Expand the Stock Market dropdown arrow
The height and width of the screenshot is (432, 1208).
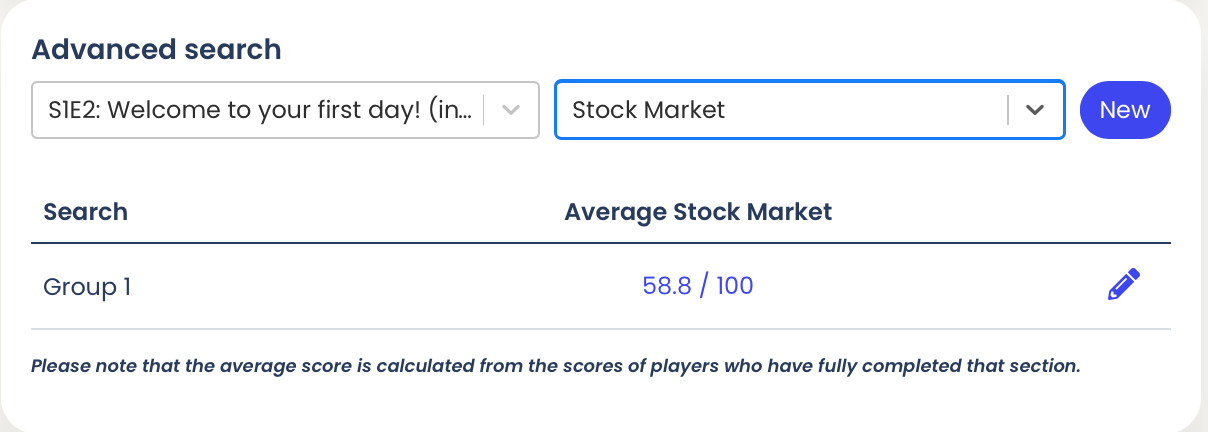point(1035,110)
